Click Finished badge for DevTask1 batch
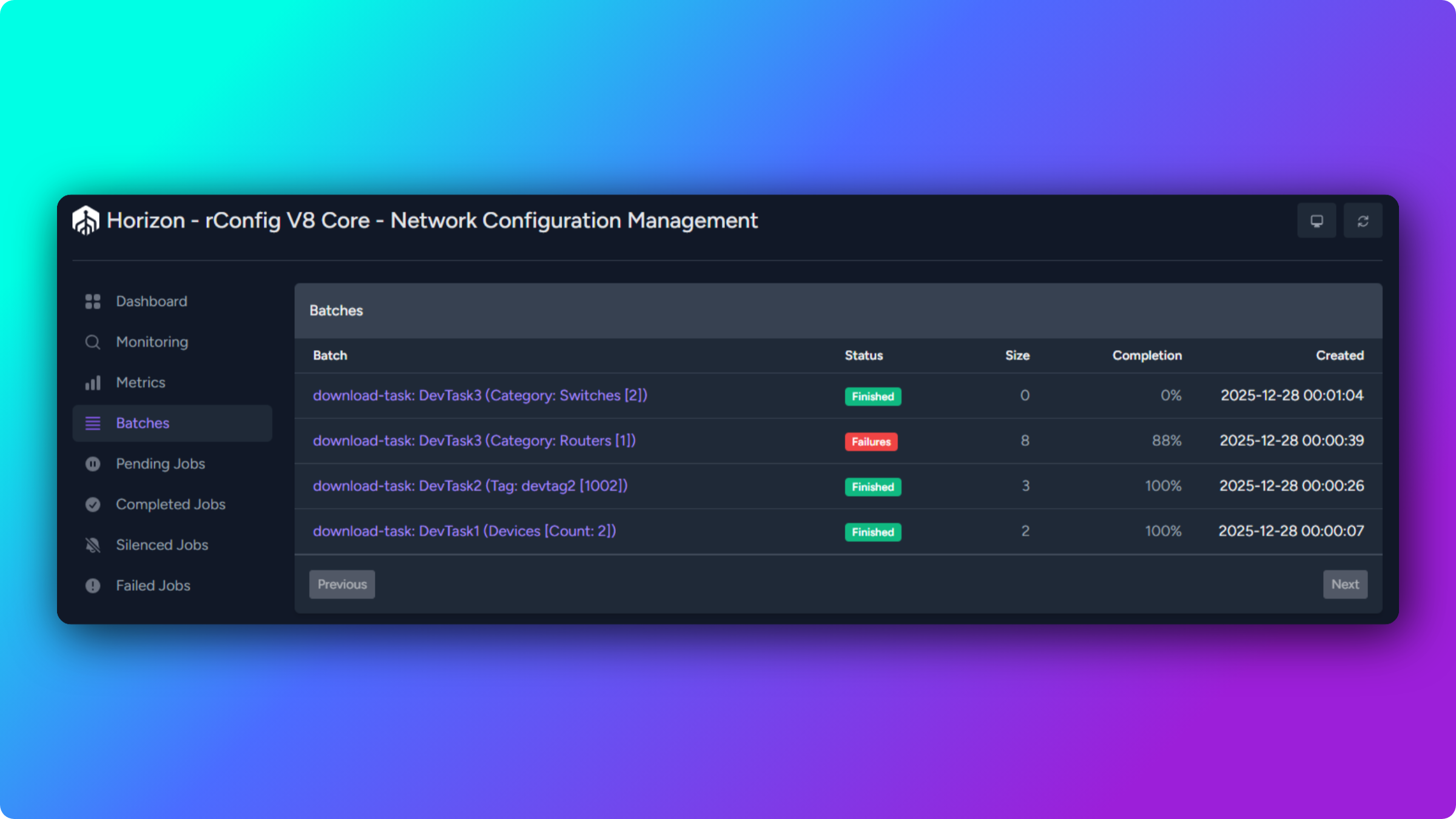This screenshot has height=819, width=1456. pyautogui.click(x=873, y=533)
